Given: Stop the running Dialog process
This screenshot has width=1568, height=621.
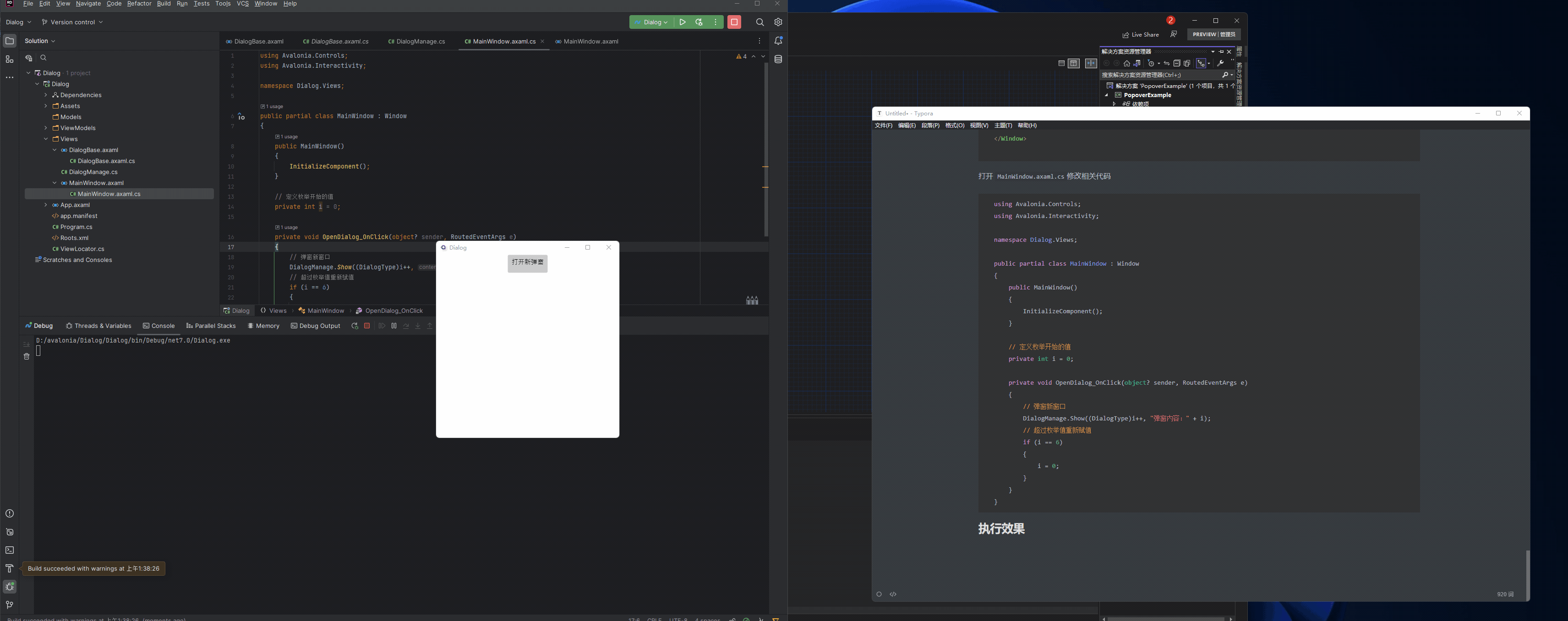Looking at the screenshot, I should point(734,22).
